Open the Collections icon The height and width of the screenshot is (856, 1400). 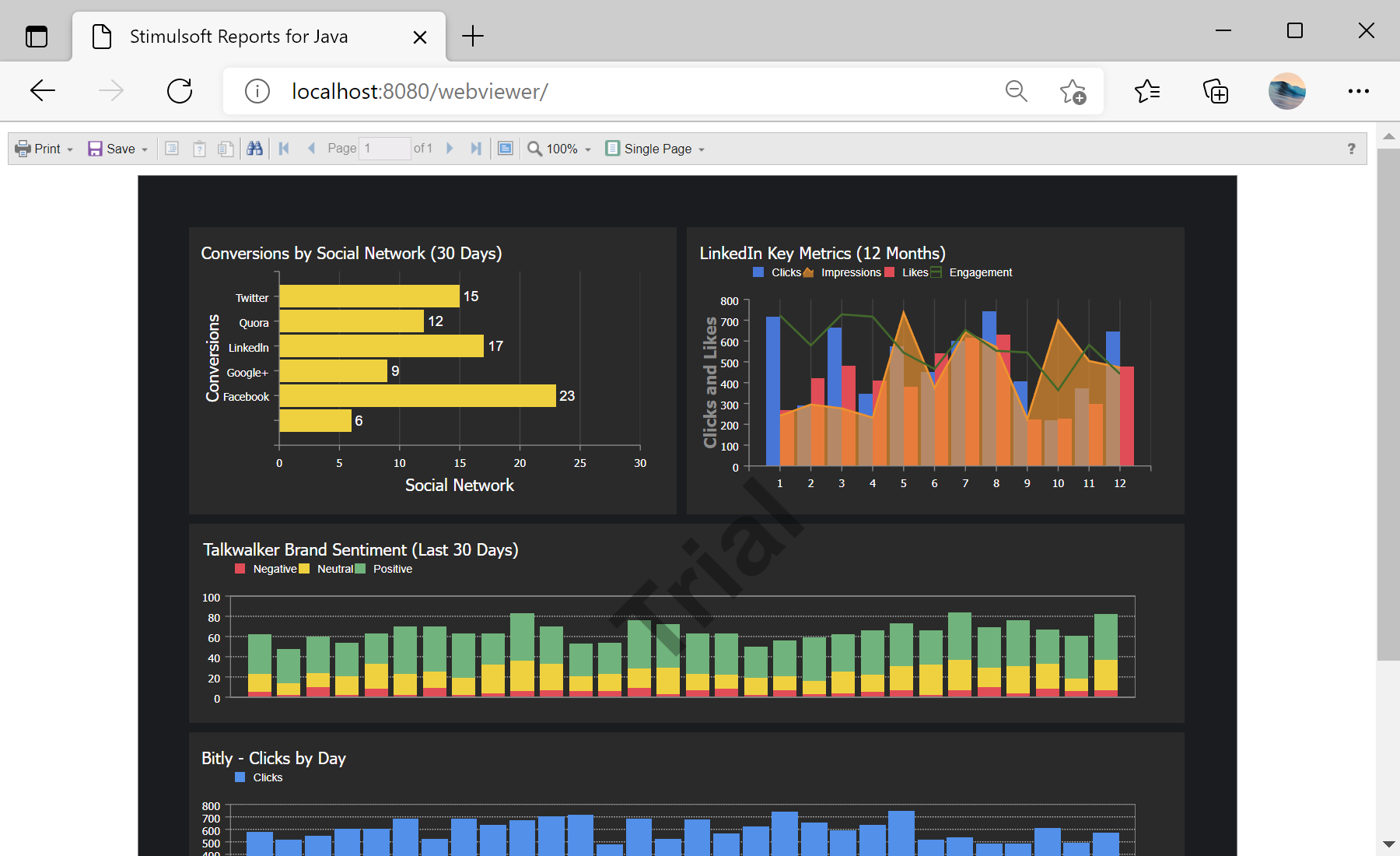[1216, 91]
